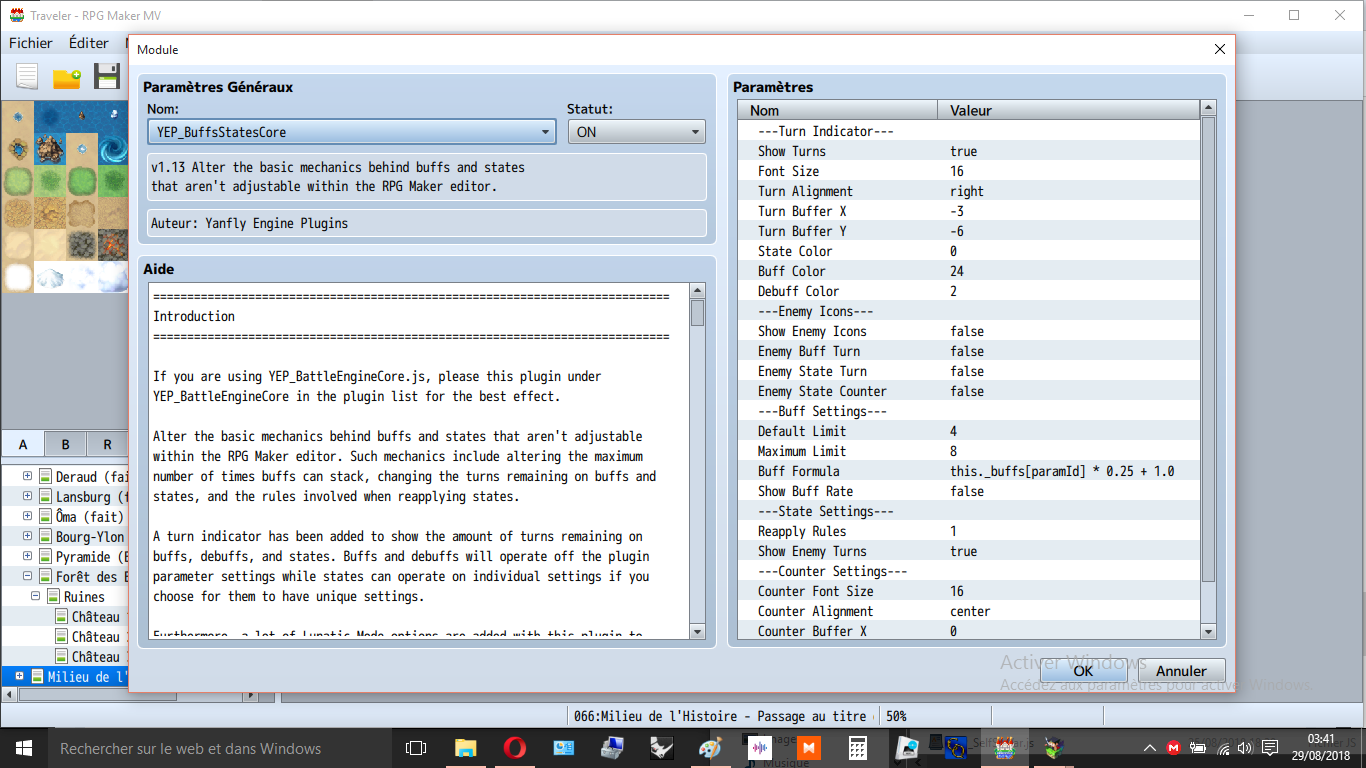Image resolution: width=1366 pixels, height=768 pixels.
Task: Open Opera browser from the taskbar
Action: [515, 747]
